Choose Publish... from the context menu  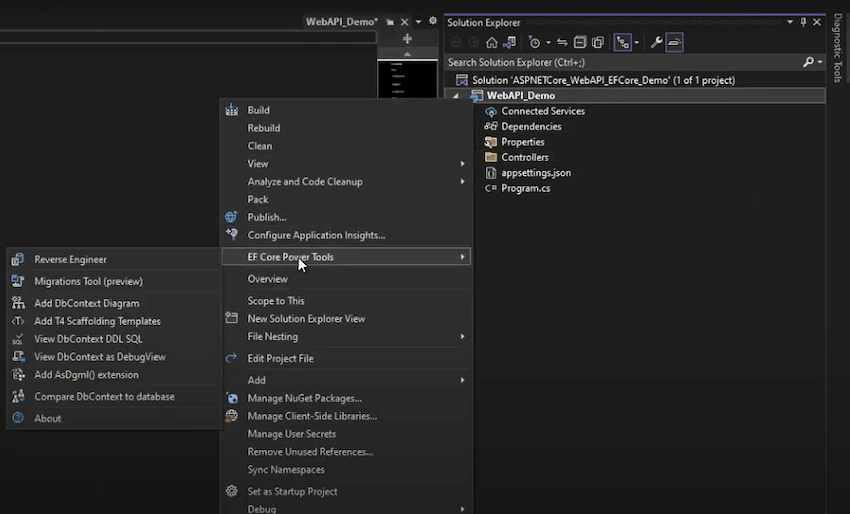pos(346,217)
